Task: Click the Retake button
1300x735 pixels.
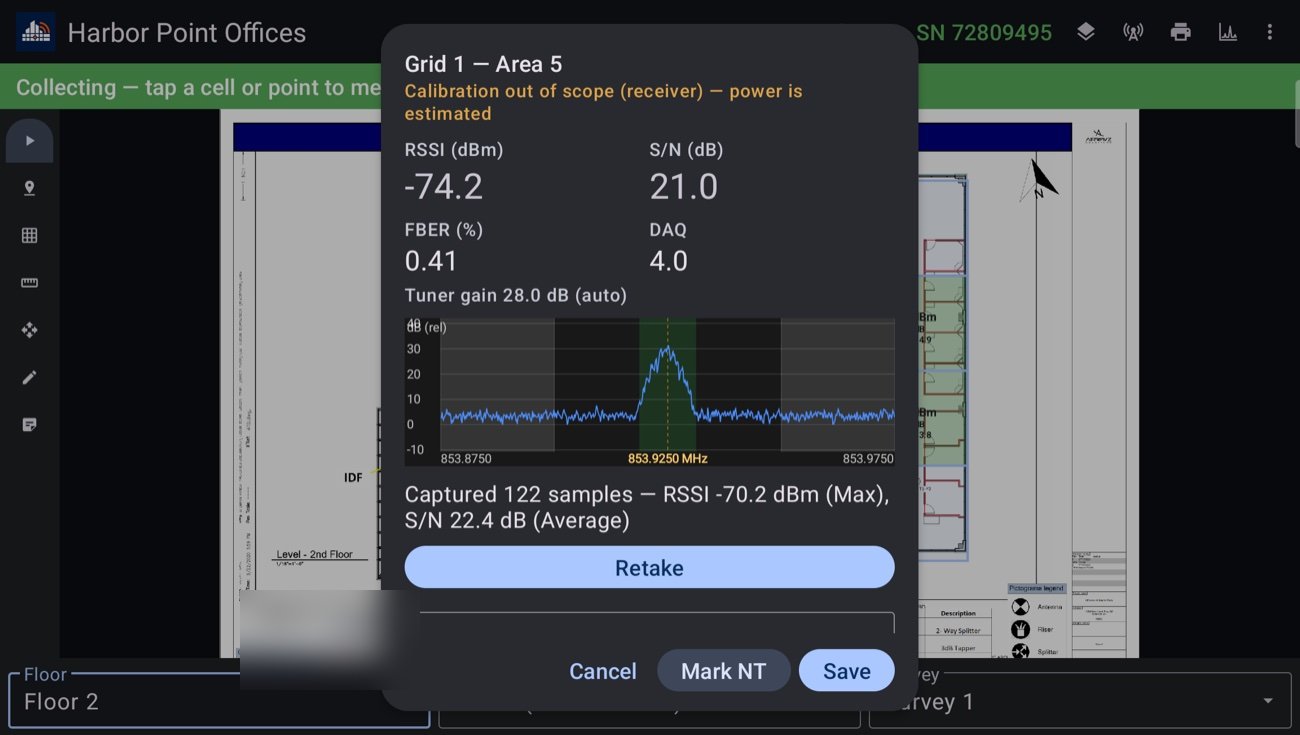Action: (x=649, y=568)
